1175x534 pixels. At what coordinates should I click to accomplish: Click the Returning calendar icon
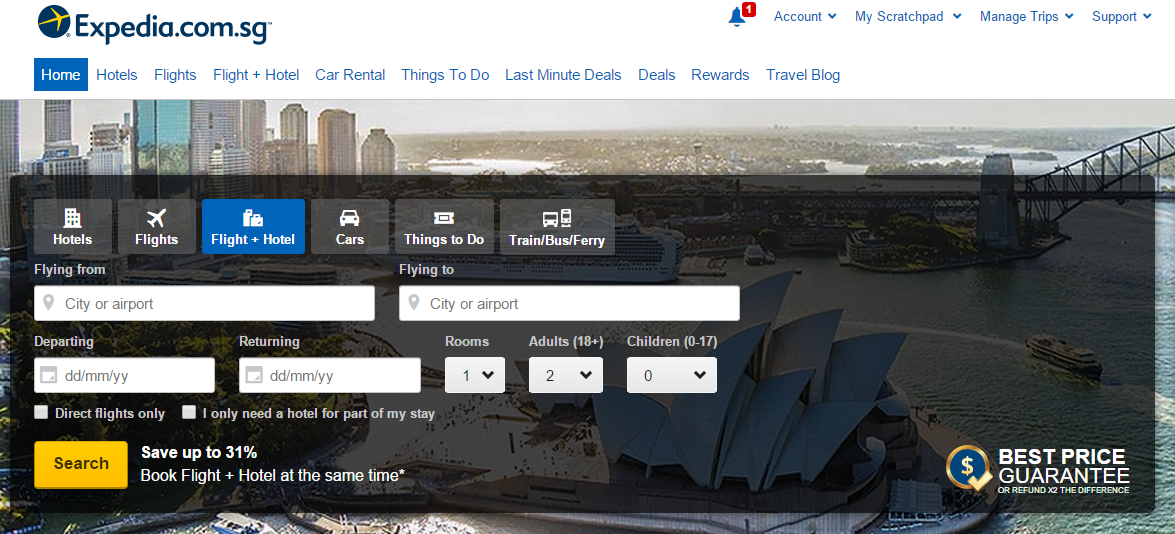(x=253, y=375)
